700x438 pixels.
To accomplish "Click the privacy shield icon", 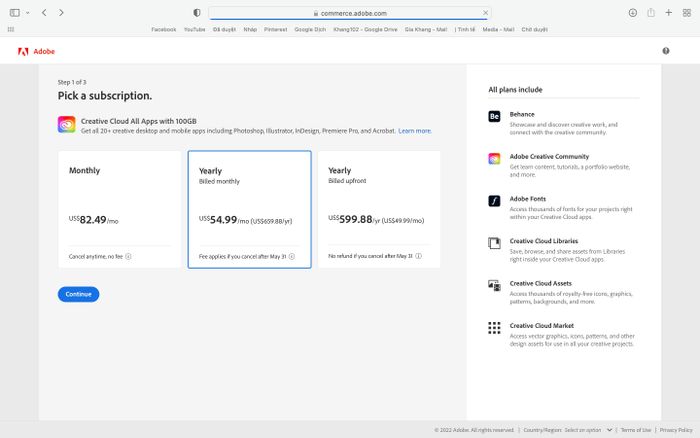I will [197, 13].
